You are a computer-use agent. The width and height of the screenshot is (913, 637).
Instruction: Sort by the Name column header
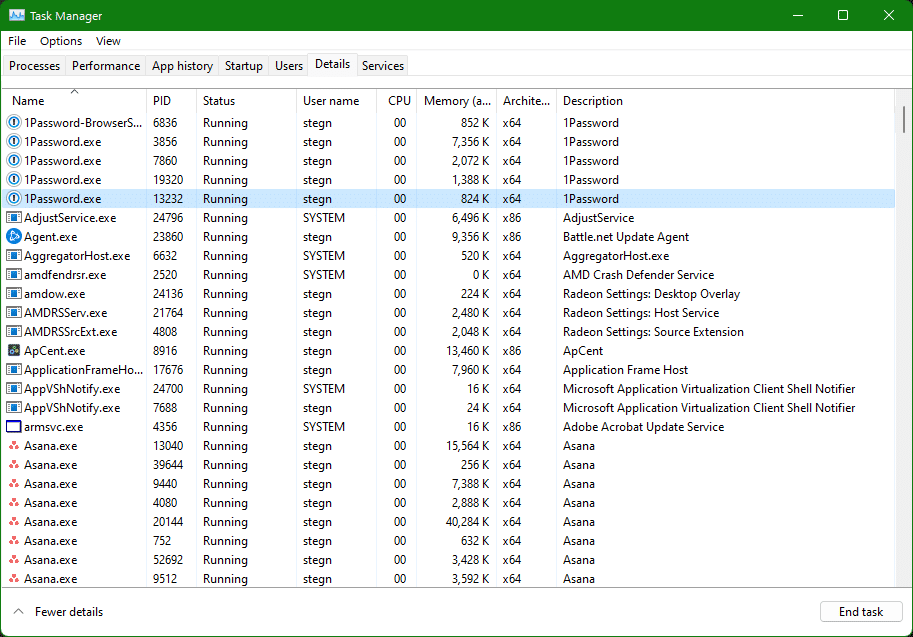74,101
